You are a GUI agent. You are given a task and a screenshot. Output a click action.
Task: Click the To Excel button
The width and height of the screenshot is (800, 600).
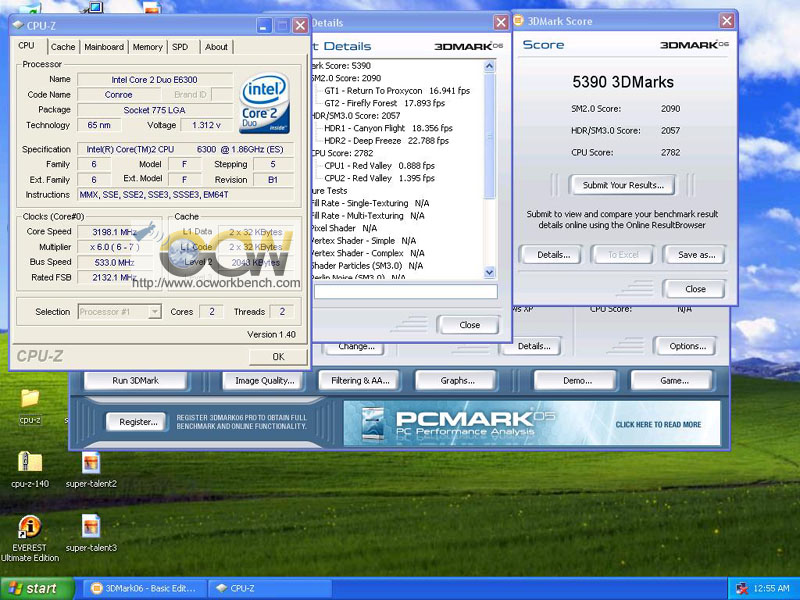point(623,255)
